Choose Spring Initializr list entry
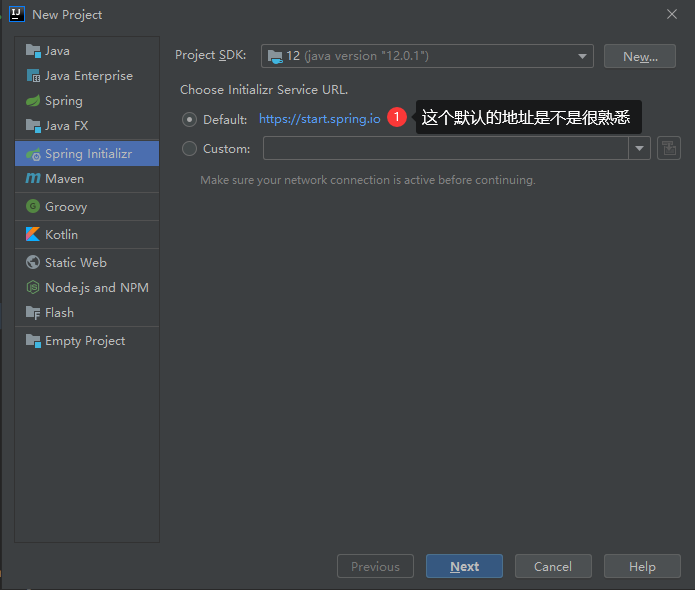Viewport: 695px width, 590px height. click(x=87, y=154)
